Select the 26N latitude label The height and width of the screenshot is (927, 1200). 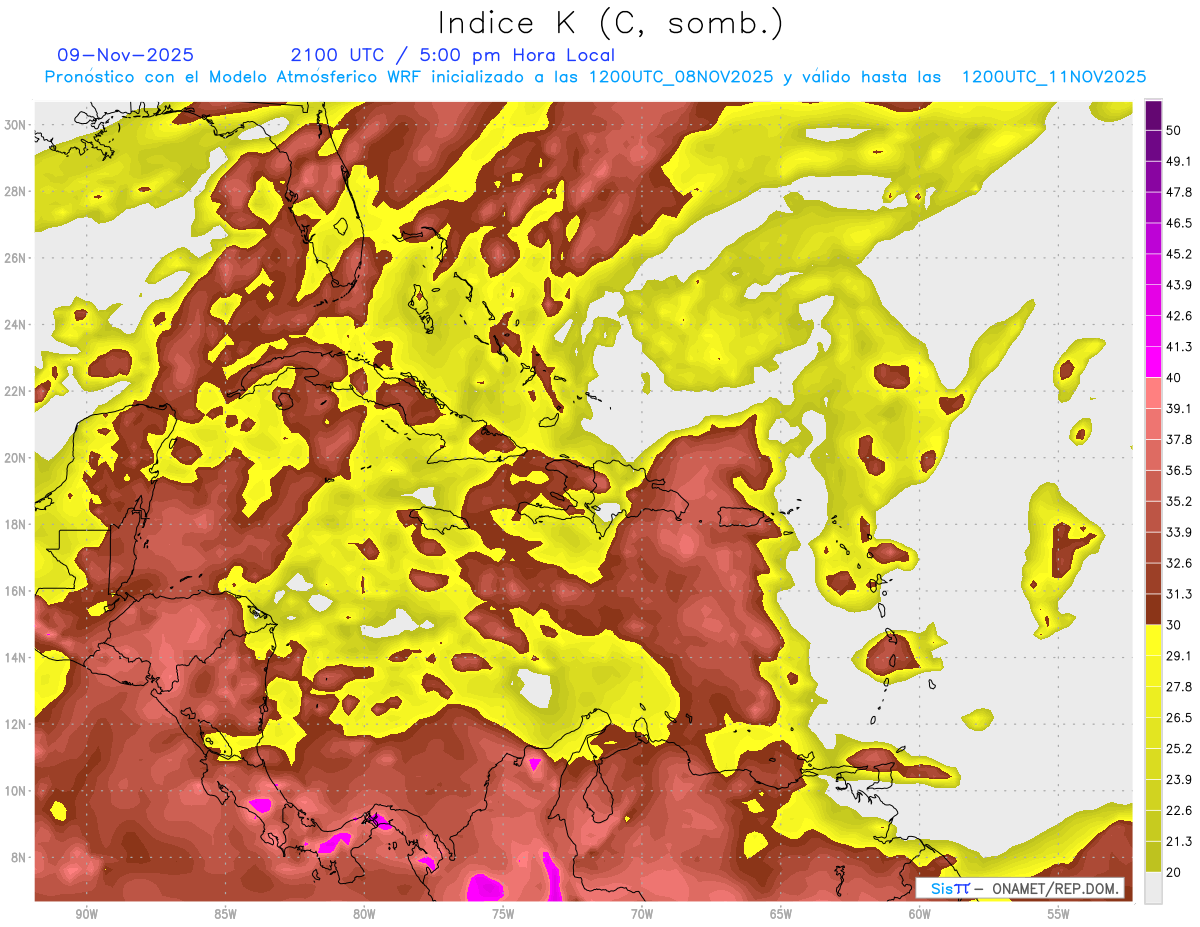[16, 258]
